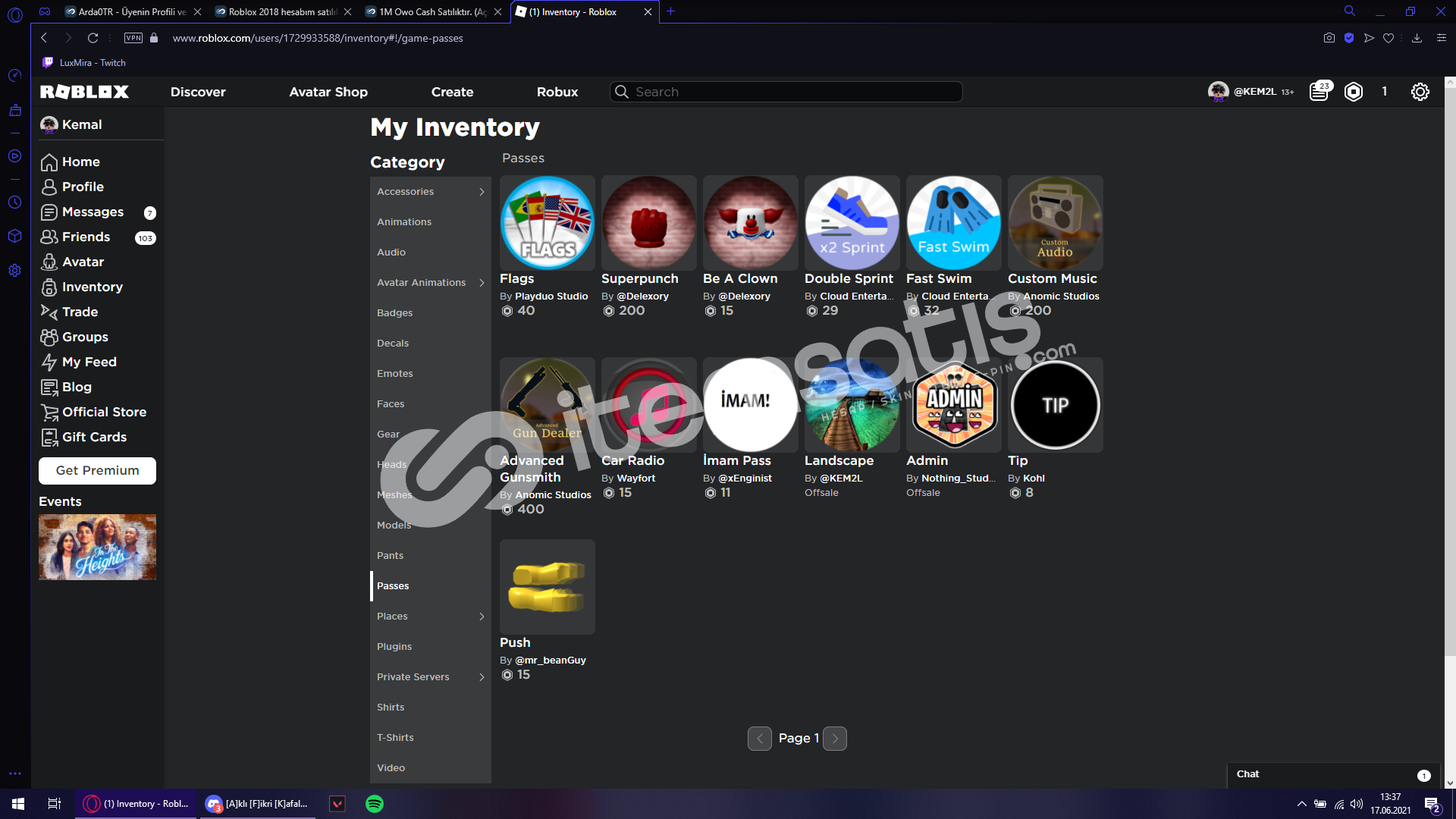This screenshot has width=1456, height=819.
Task: Show hidden system tray icons chevron
Action: pos(1301,804)
